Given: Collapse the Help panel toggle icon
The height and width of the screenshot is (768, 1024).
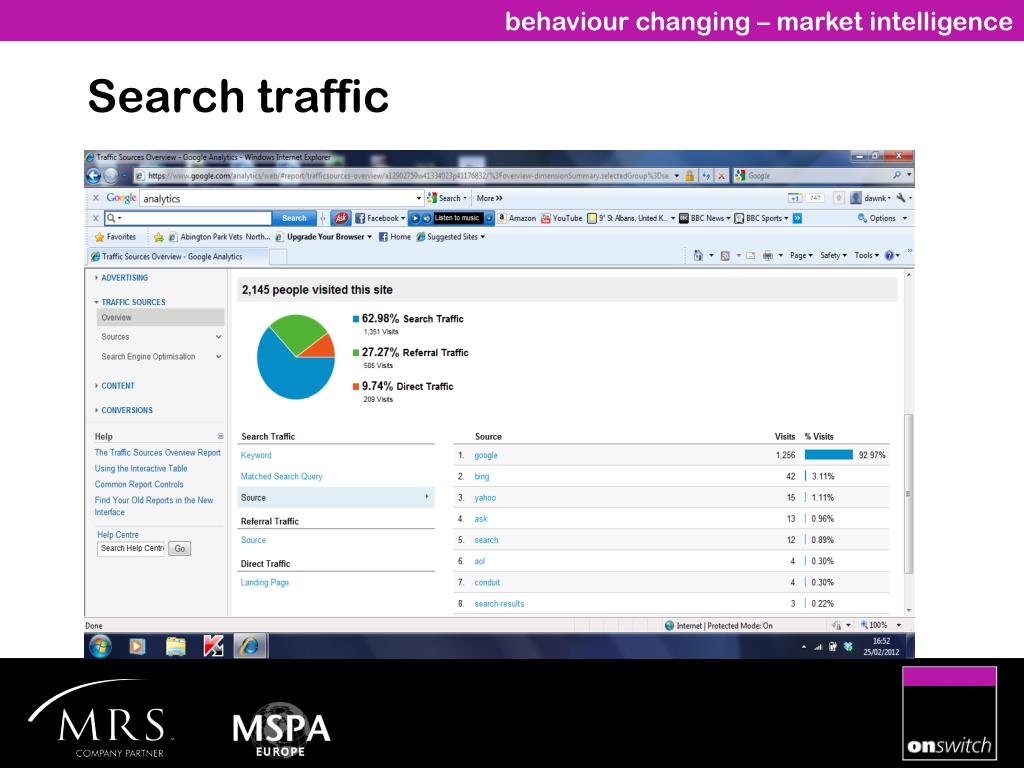Looking at the screenshot, I should (x=220, y=436).
